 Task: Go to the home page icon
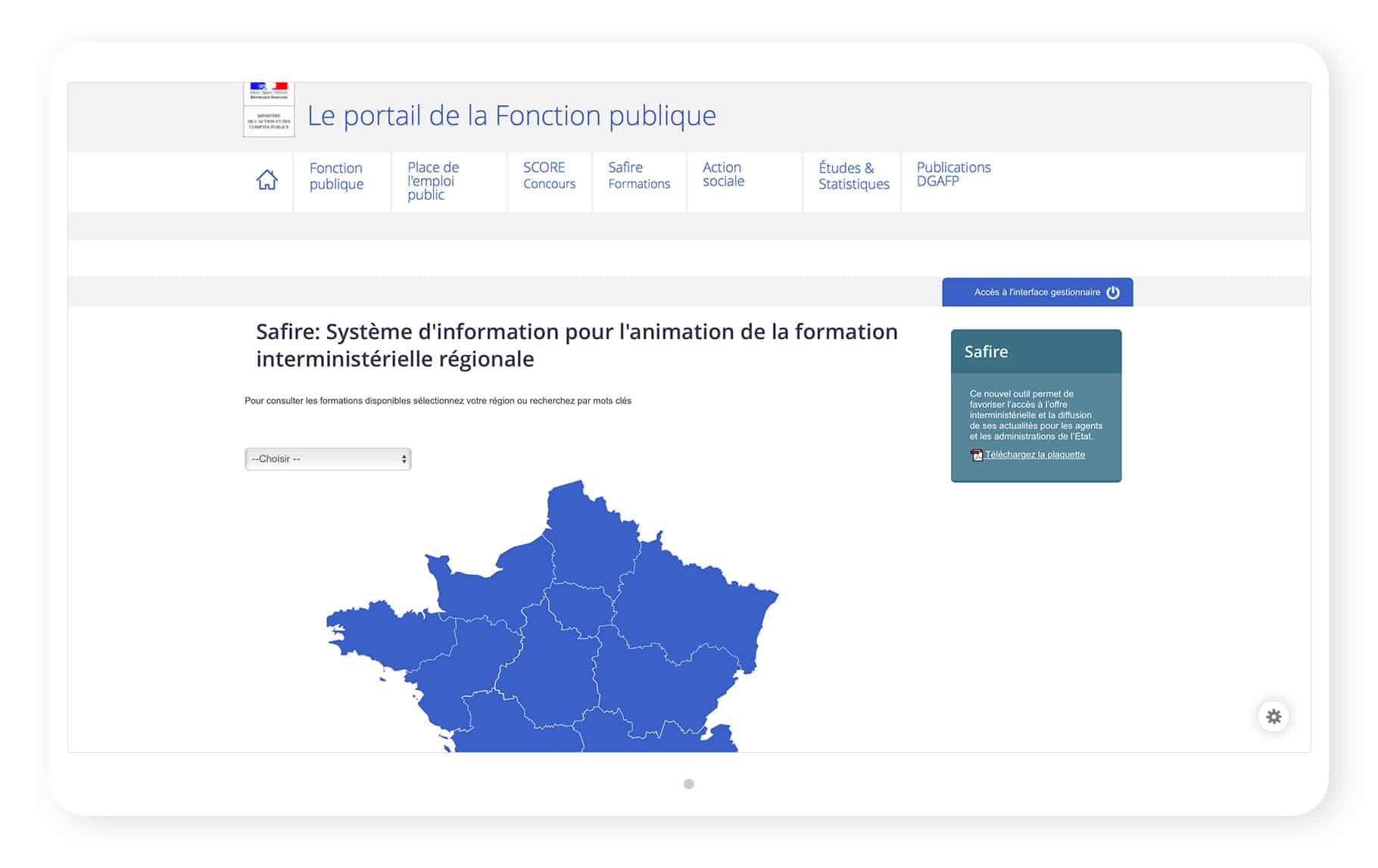[x=267, y=180]
